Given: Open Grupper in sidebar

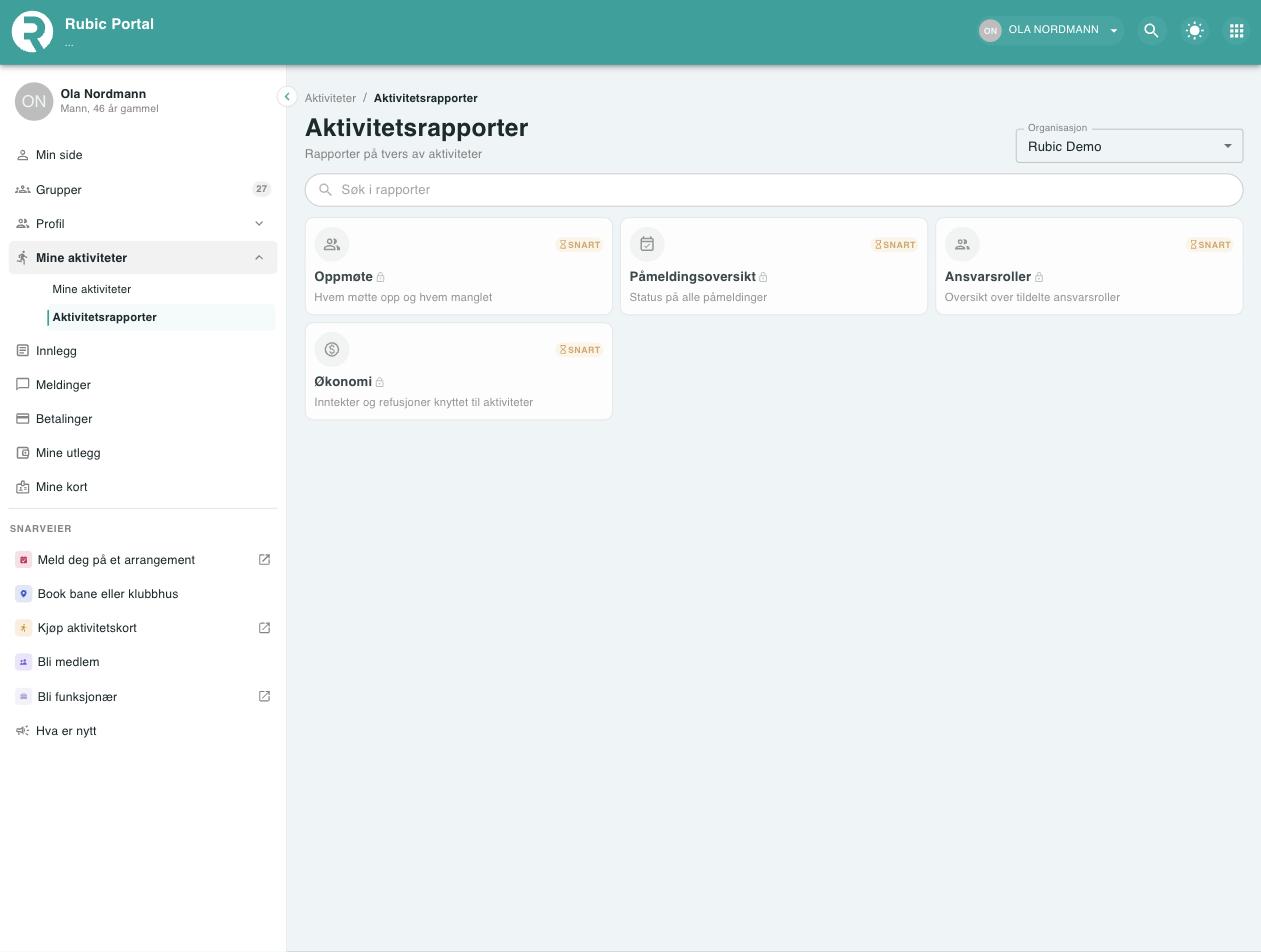Looking at the screenshot, I should pyautogui.click(x=143, y=189).
